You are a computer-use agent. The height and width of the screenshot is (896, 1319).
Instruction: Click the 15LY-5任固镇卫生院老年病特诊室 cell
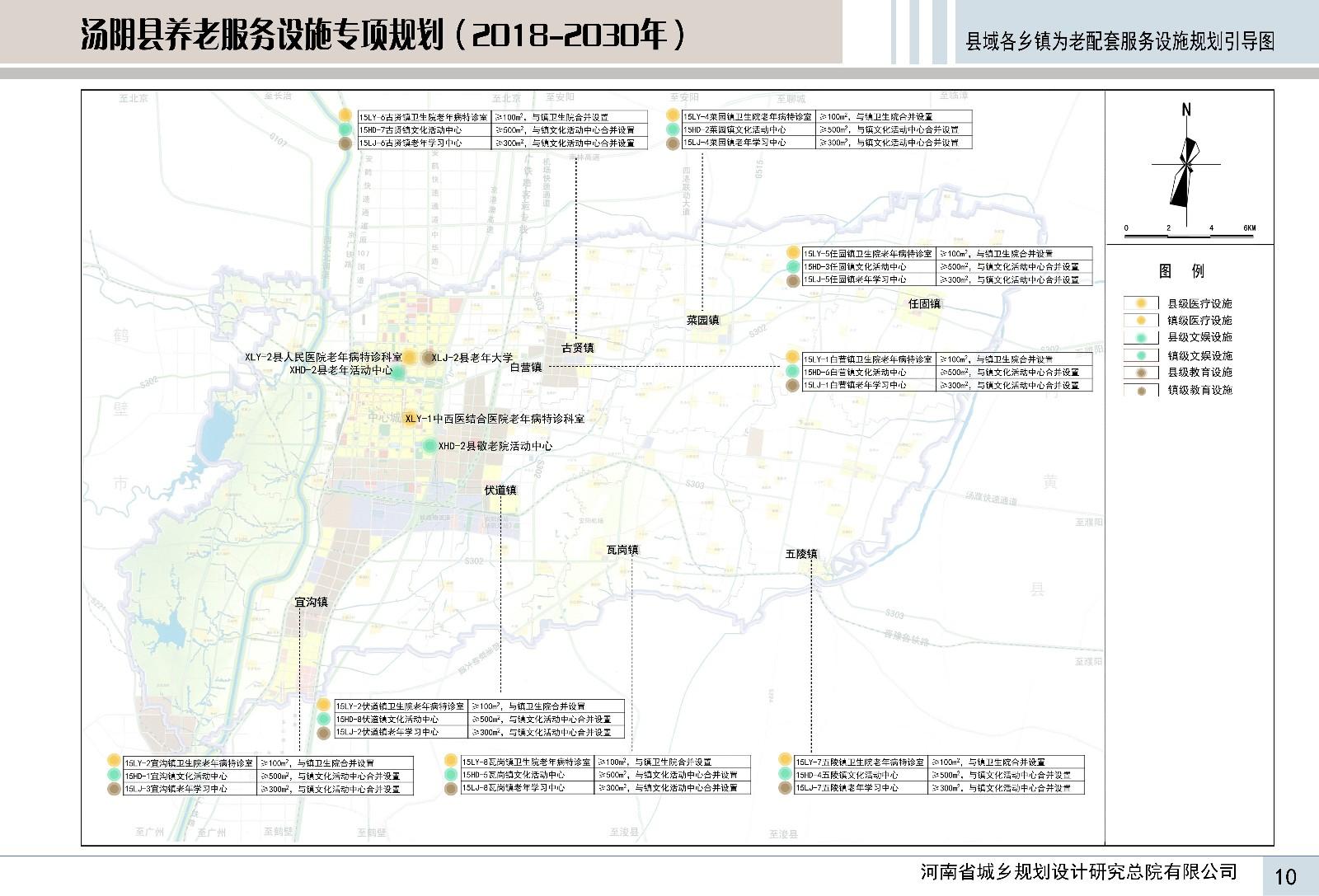870,254
